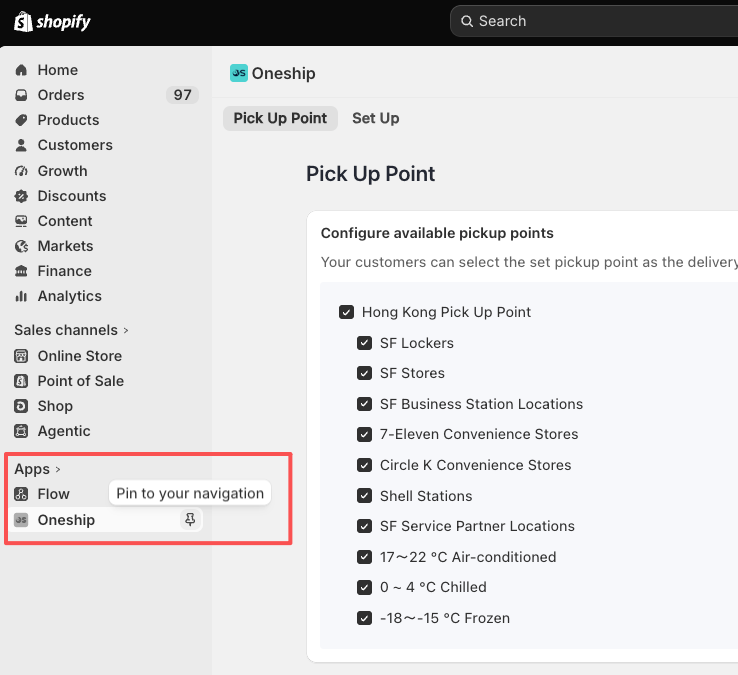Click the Oneship sidebar app icon
This screenshot has width=738, height=675.
[x=21, y=520]
